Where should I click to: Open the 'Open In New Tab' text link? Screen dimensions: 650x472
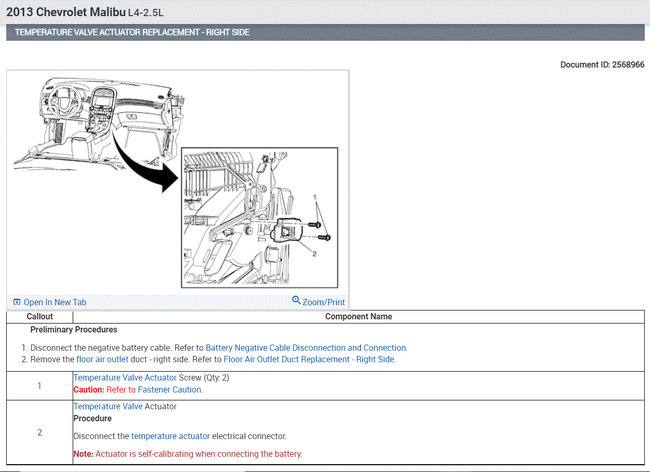(55, 302)
